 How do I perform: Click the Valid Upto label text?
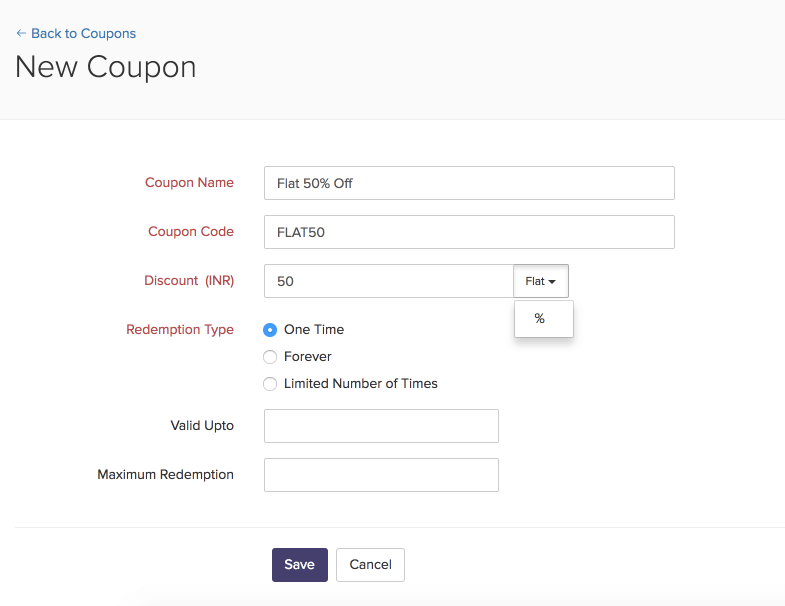pyautogui.click(x=202, y=426)
